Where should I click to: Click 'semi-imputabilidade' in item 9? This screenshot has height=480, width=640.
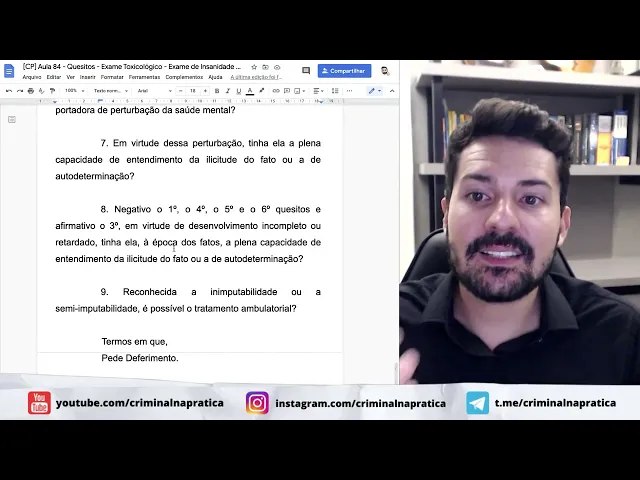[97, 309]
